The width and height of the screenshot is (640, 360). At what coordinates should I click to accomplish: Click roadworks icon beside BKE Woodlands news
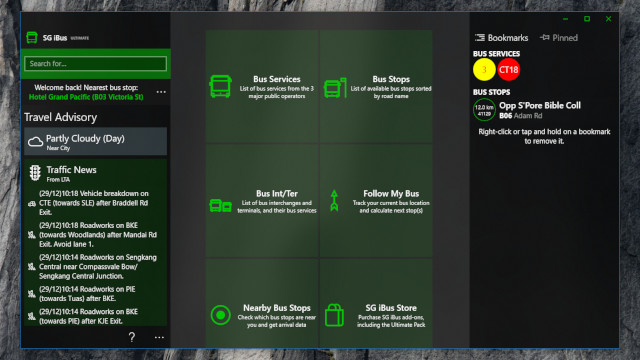31,235
